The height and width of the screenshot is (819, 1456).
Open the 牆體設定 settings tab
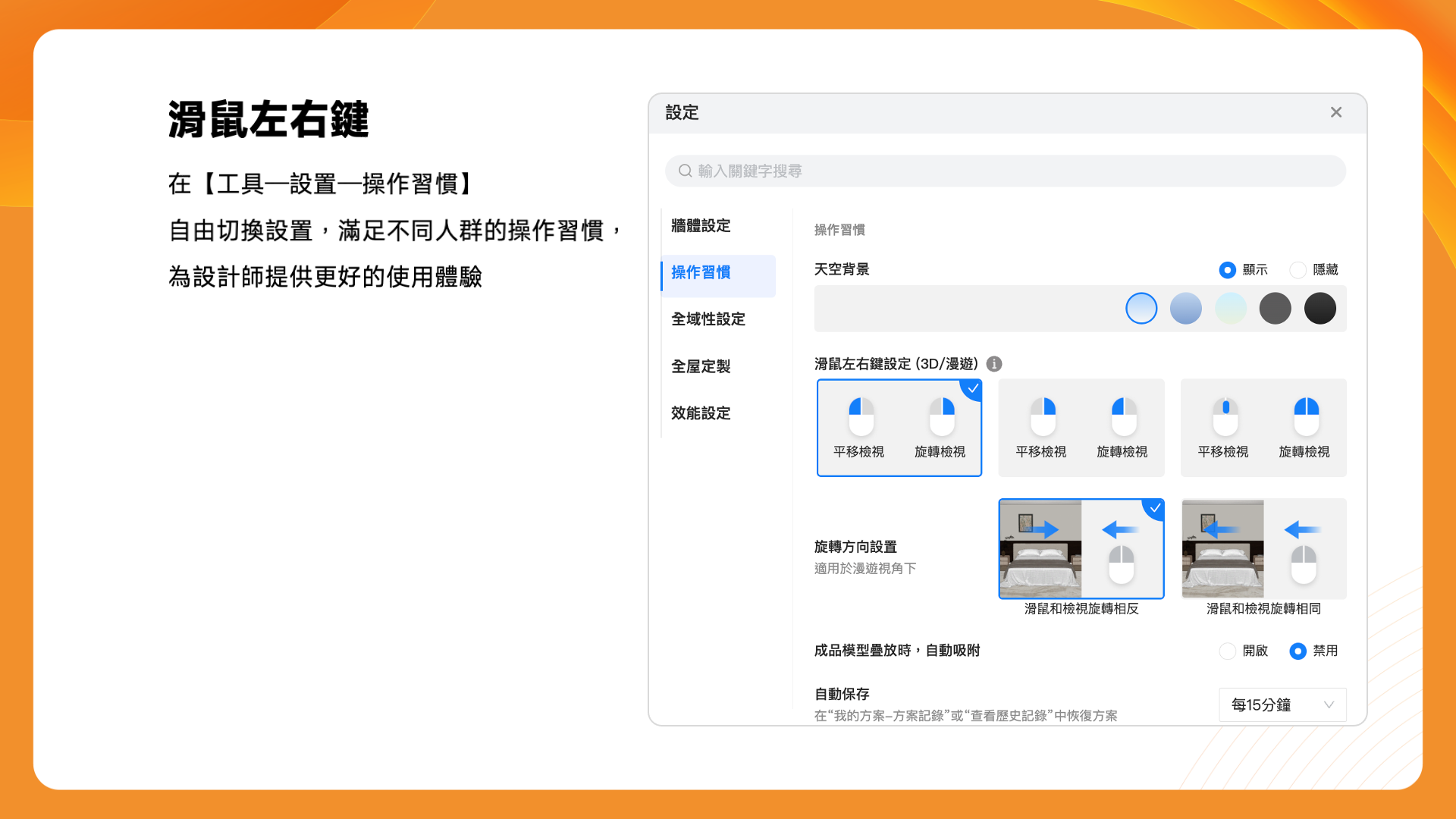(x=701, y=225)
